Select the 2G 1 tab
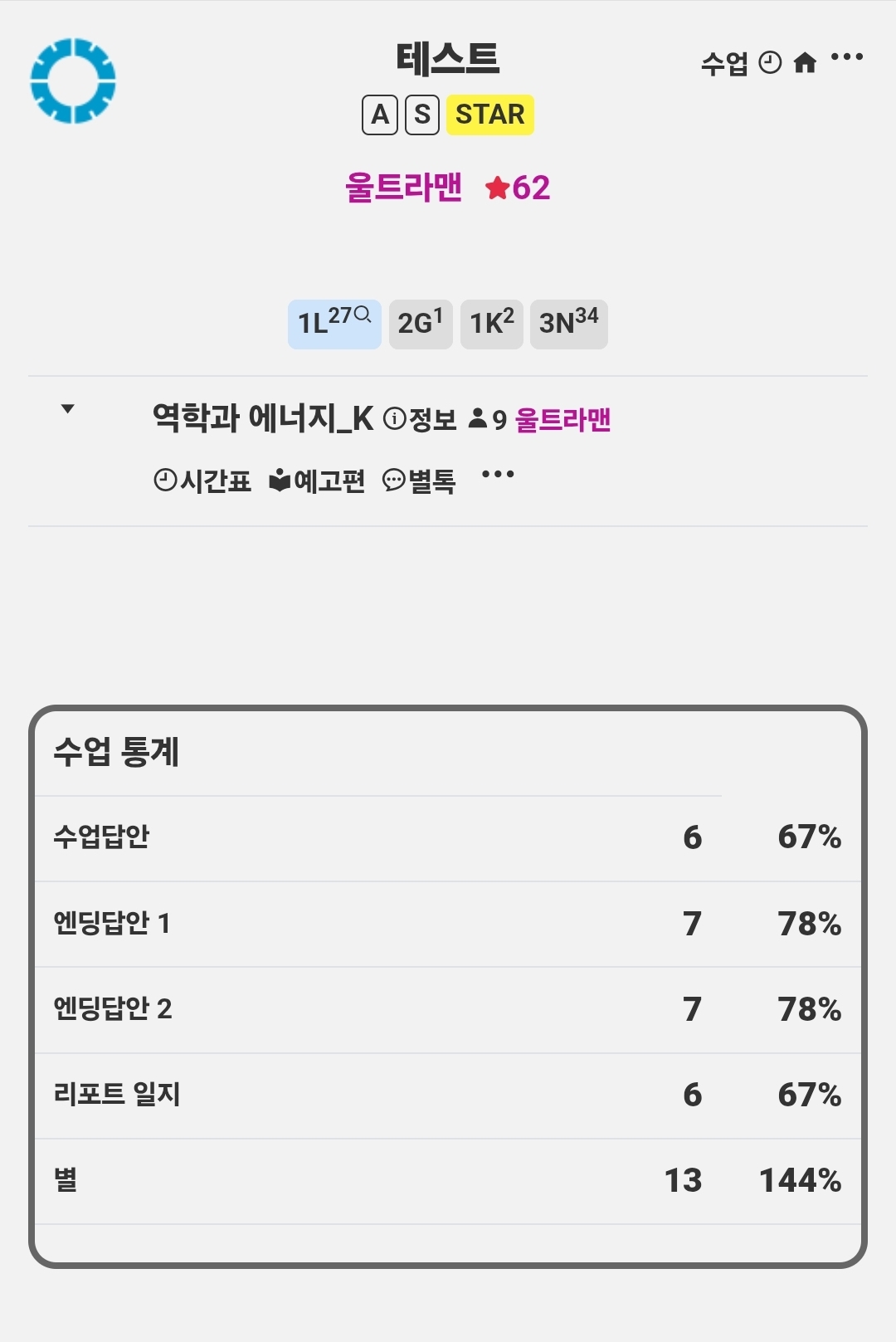The height and width of the screenshot is (1342, 896). [x=421, y=324]
